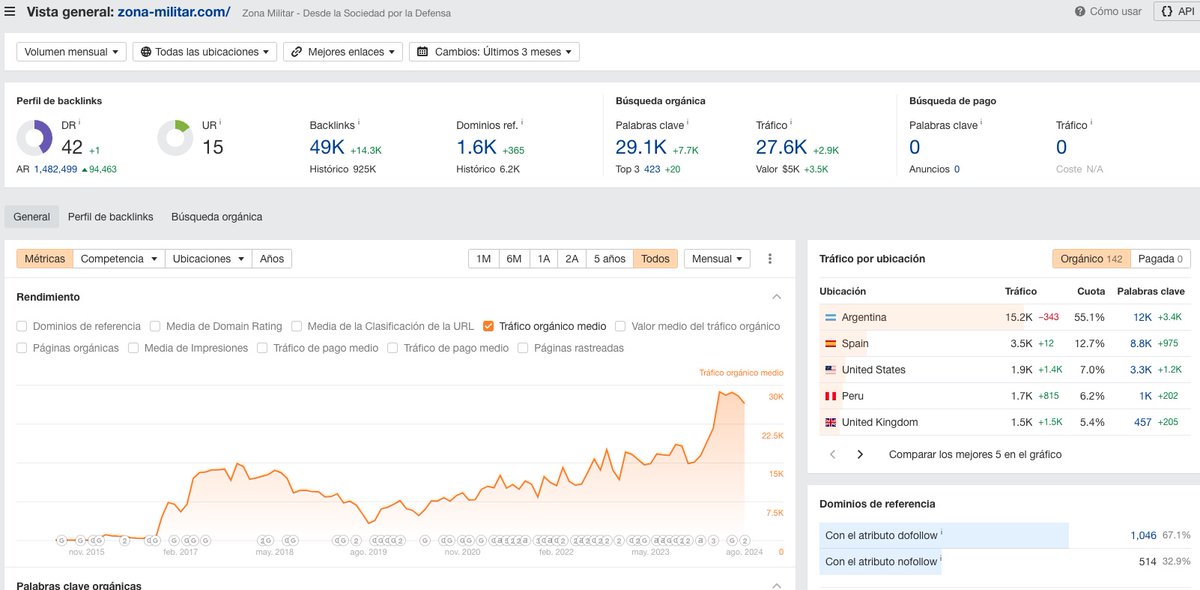
Task: Click the Palabras clave value 29.1K
Action: [639, 147]
